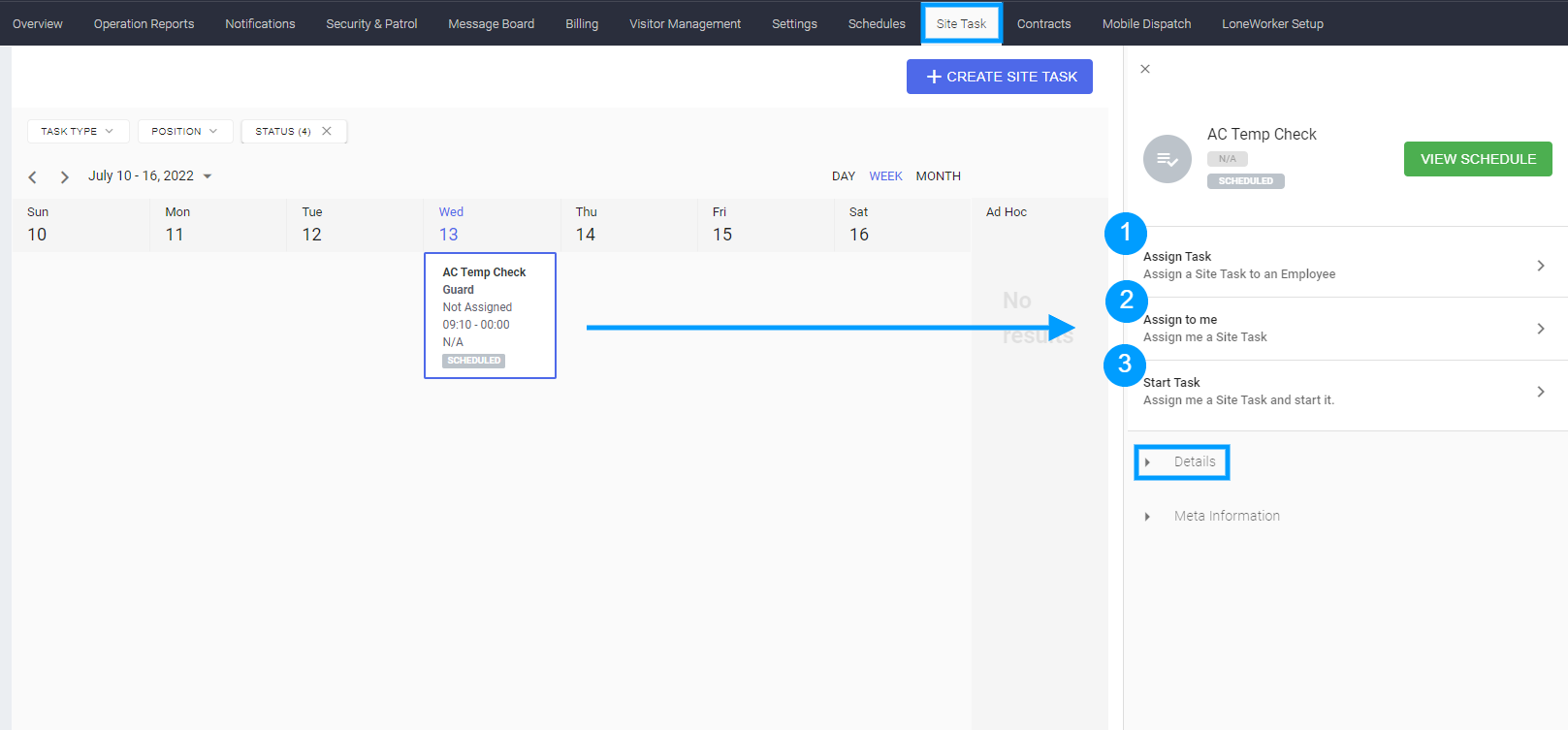Click the View Schedule button

(1478, 159)
